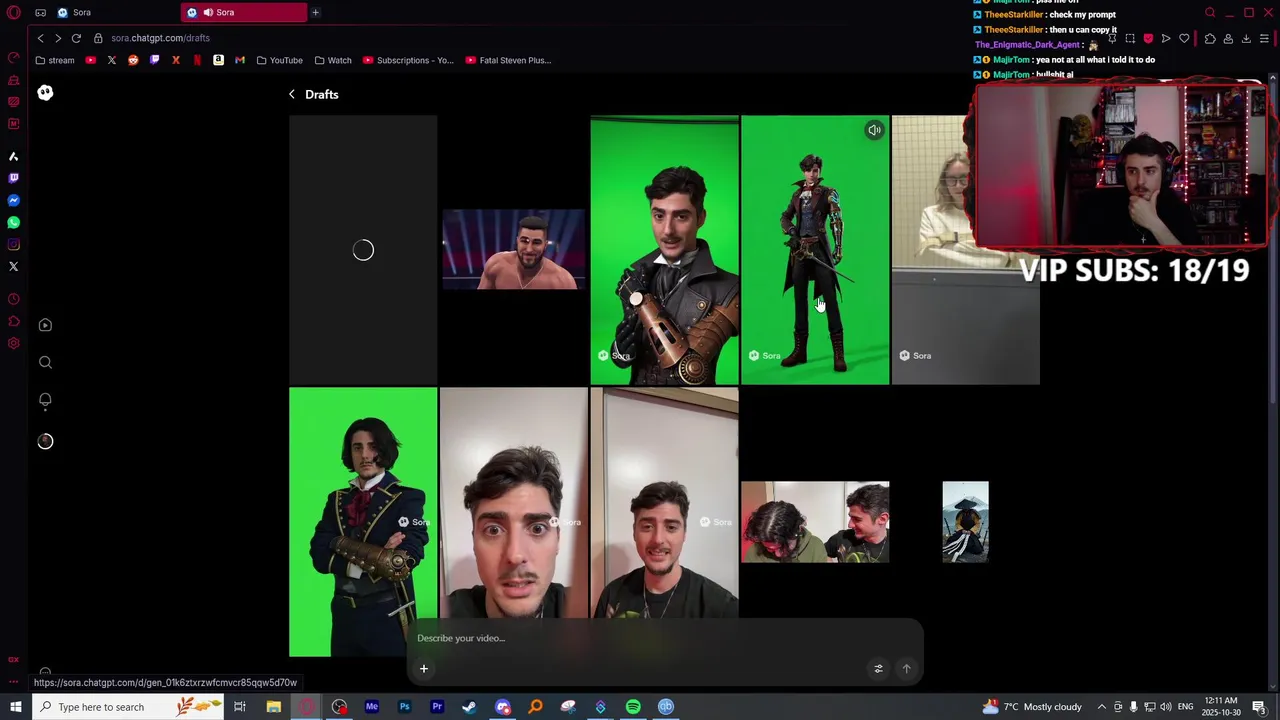Screen dimensions: 1280x720
Task: Open the profile avatar in Sora sidebar
Action: (x=45, y=441)
